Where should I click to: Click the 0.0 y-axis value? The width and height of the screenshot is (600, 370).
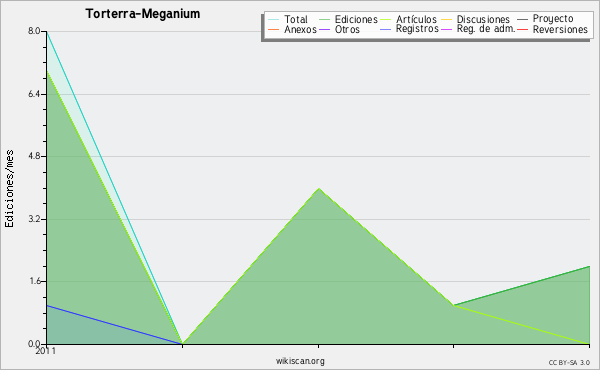click(x=34, y=344)
